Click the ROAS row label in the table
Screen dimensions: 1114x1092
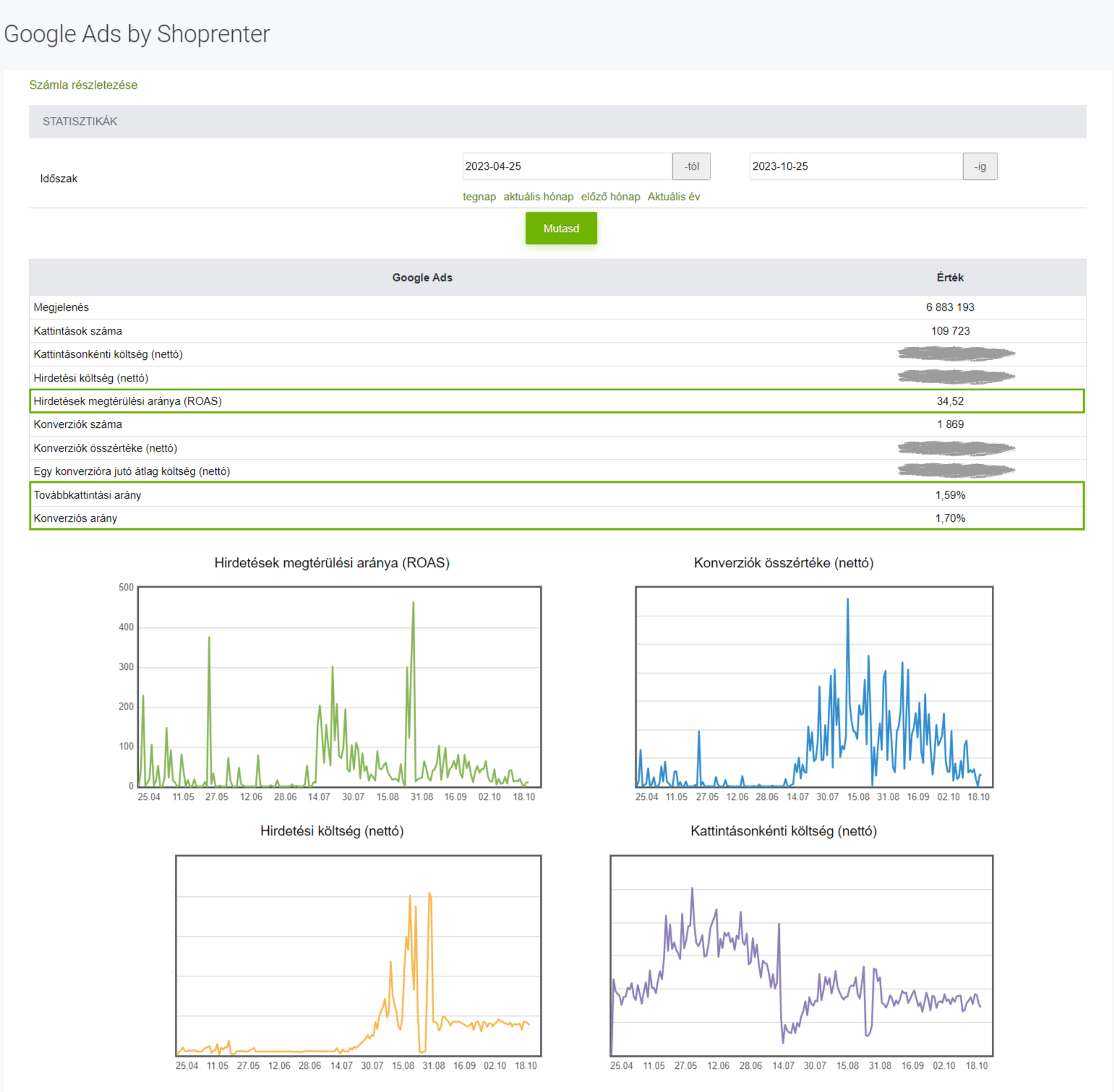click(128, 401)
